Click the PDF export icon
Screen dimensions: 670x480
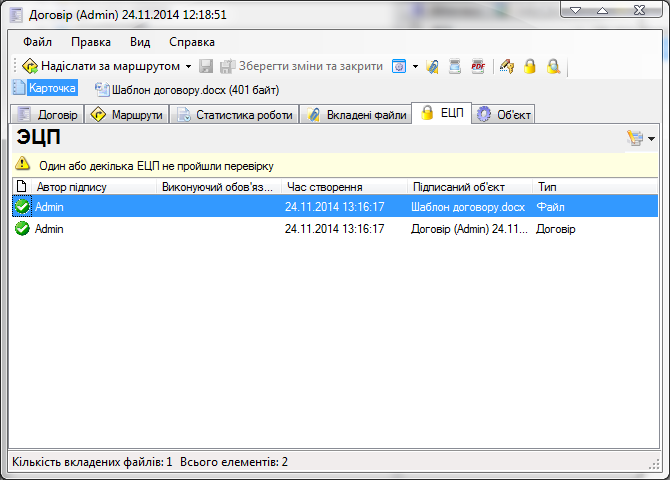point(478,66)
